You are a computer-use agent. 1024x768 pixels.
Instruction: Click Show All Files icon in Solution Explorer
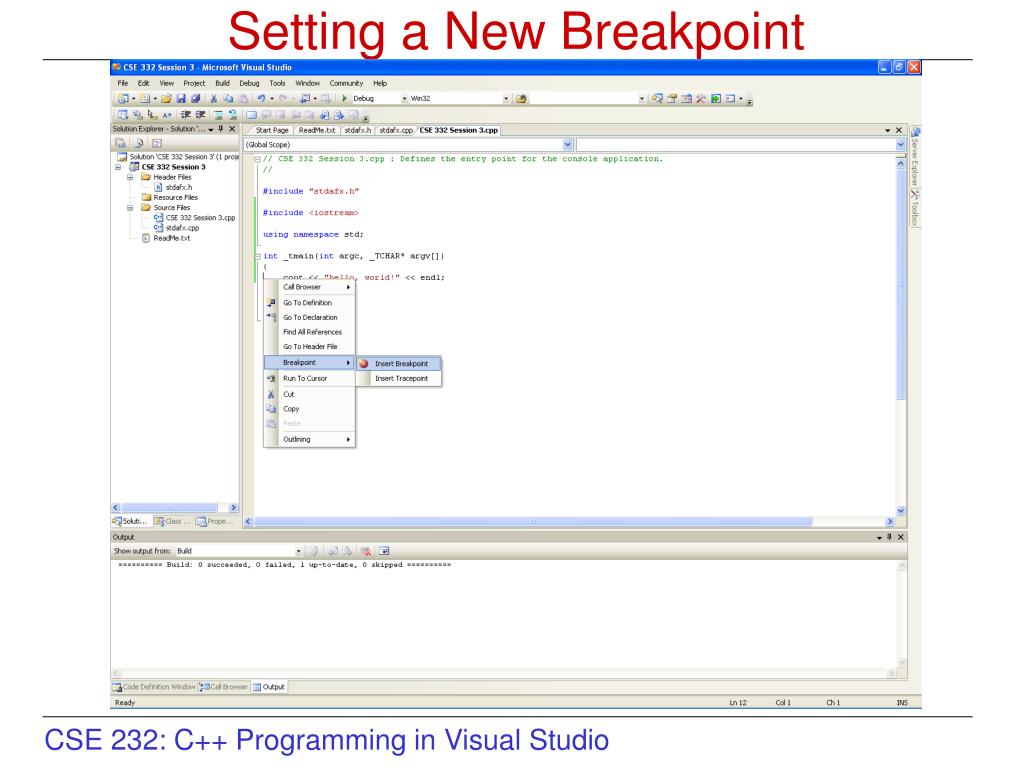pos(138,143)
